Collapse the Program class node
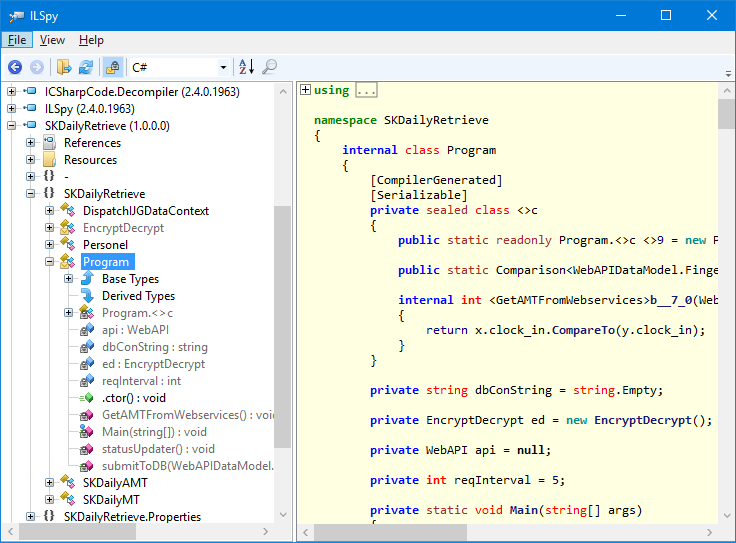 49,261
